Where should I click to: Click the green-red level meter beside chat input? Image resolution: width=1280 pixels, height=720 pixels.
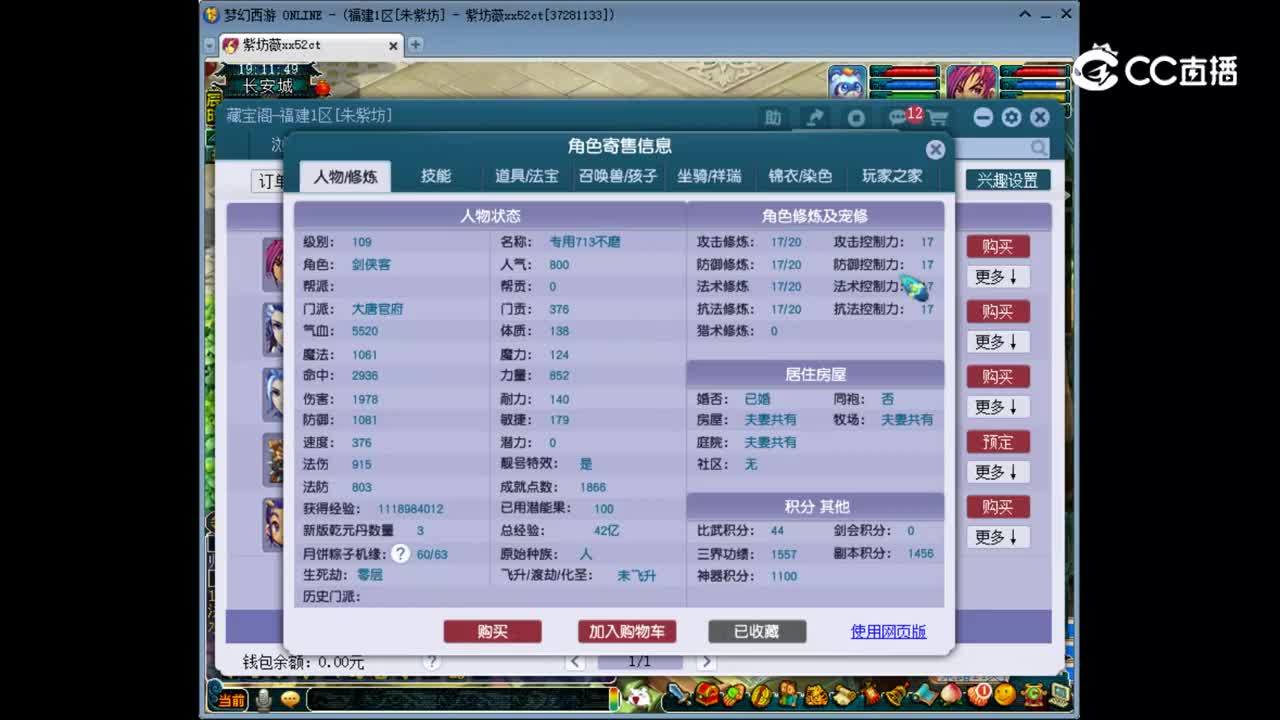pyautogui.click(x=613, y=699)
